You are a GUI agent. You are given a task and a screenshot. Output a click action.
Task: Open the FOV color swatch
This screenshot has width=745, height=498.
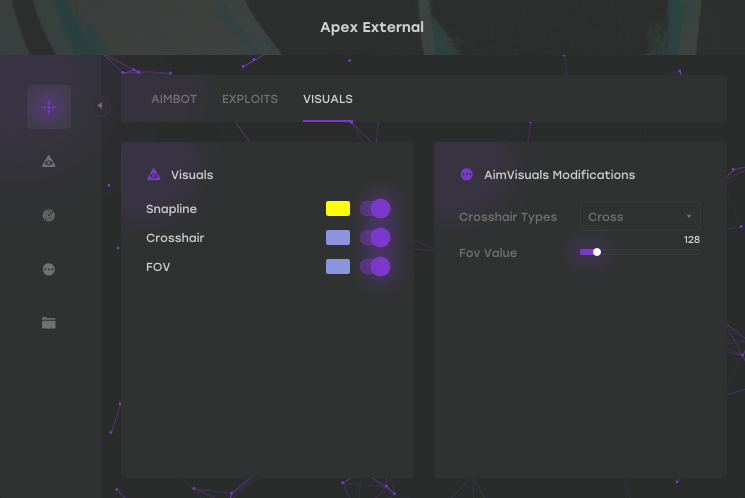tap(338, 267)
